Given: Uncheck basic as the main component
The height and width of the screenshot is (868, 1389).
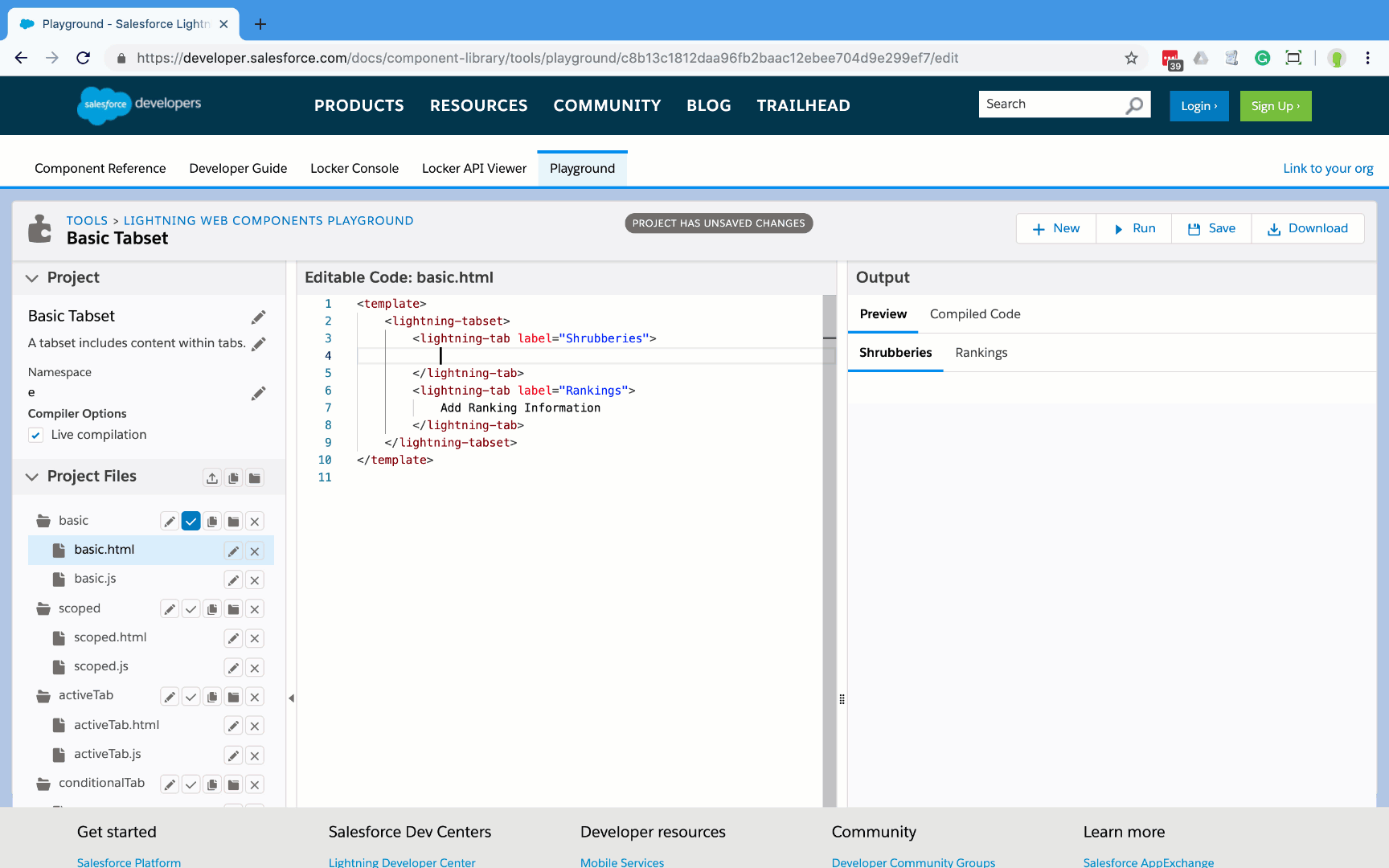Looking at the screenshot, I should (191, 522).
